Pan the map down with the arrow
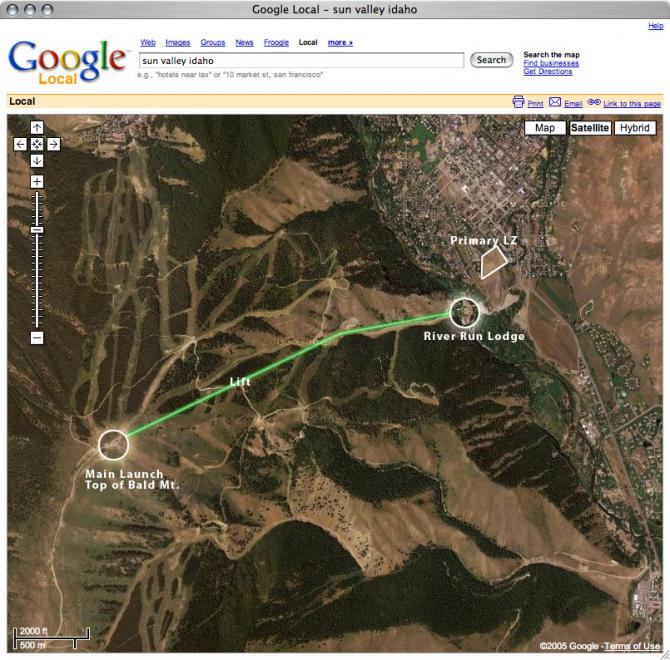 pyautogui.click(x=37, y=161)
